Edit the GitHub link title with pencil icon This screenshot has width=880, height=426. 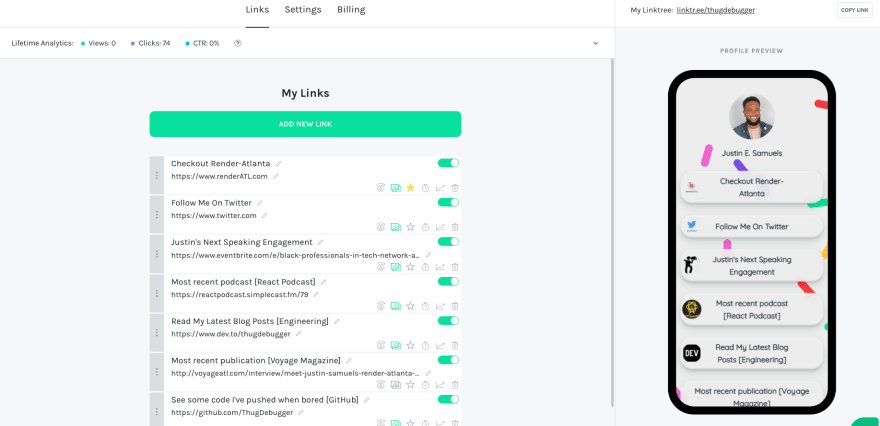(366, 400)
